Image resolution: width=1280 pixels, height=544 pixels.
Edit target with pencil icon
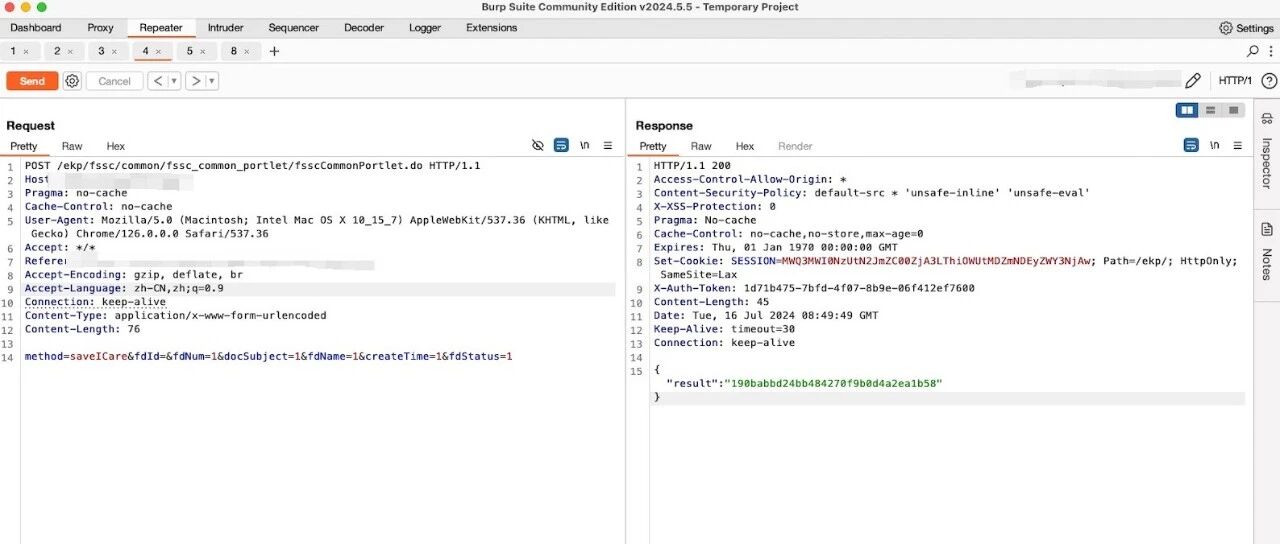(x=1192, y=81)
